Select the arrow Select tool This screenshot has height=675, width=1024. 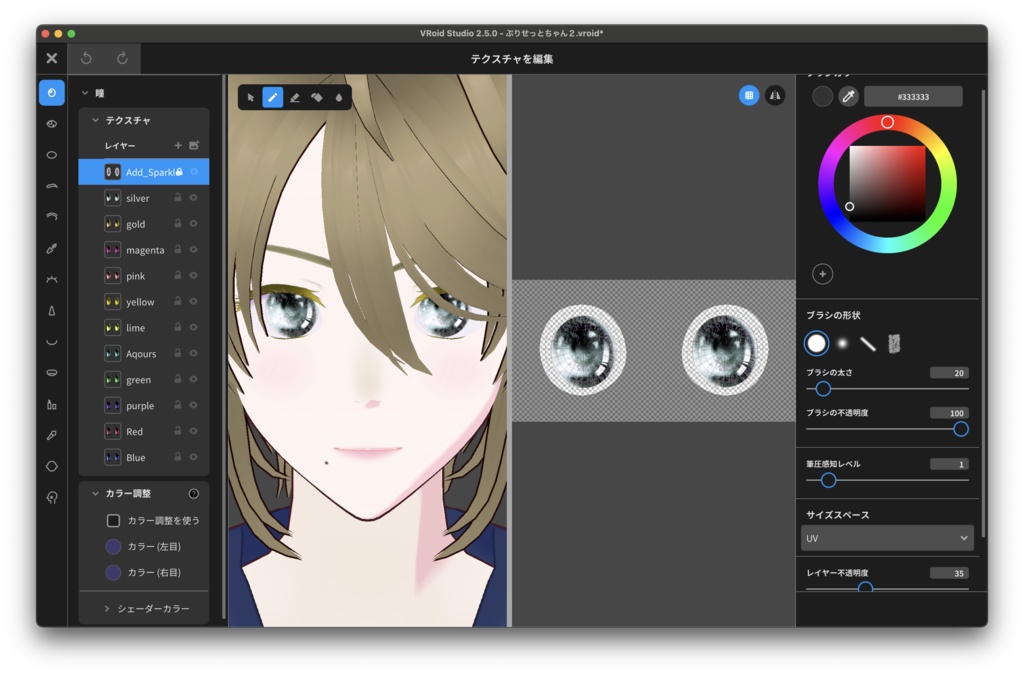pyautogui.click(x=252, y=98)
